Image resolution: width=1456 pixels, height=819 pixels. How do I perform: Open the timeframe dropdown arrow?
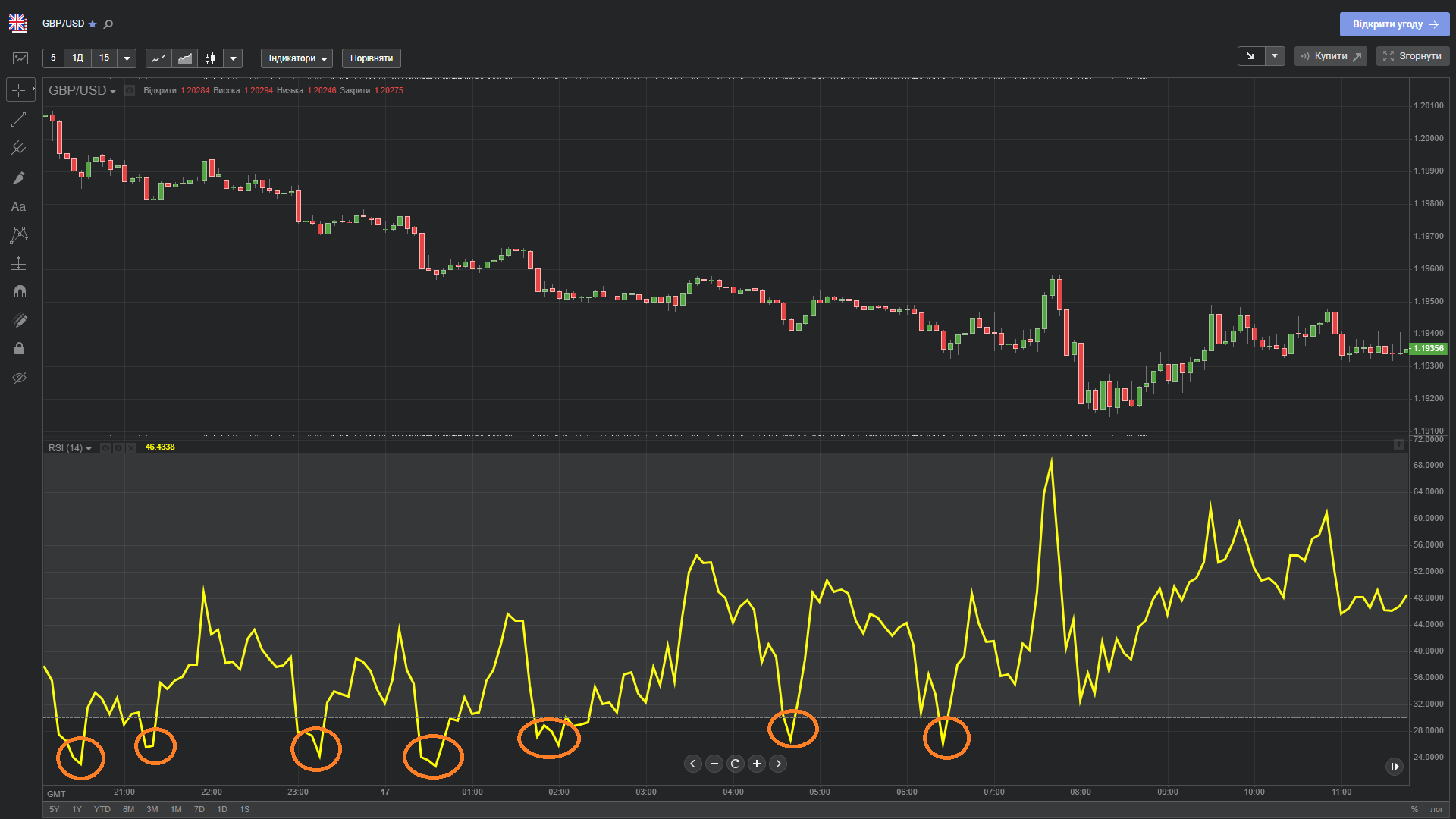pos(127,58)
